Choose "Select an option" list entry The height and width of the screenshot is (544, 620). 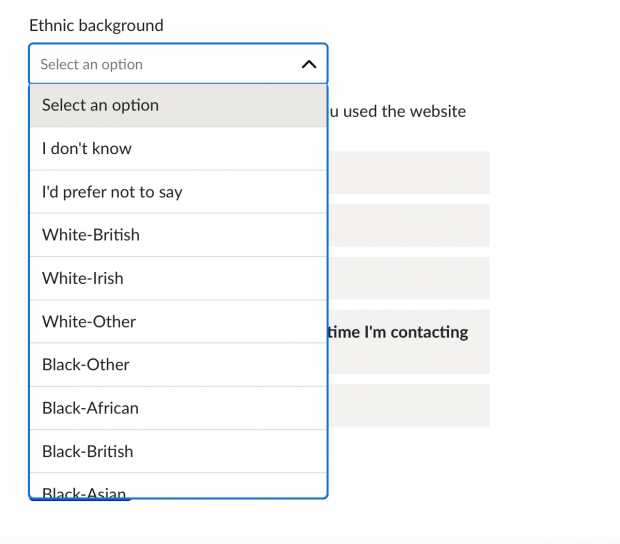click(178, 106)
